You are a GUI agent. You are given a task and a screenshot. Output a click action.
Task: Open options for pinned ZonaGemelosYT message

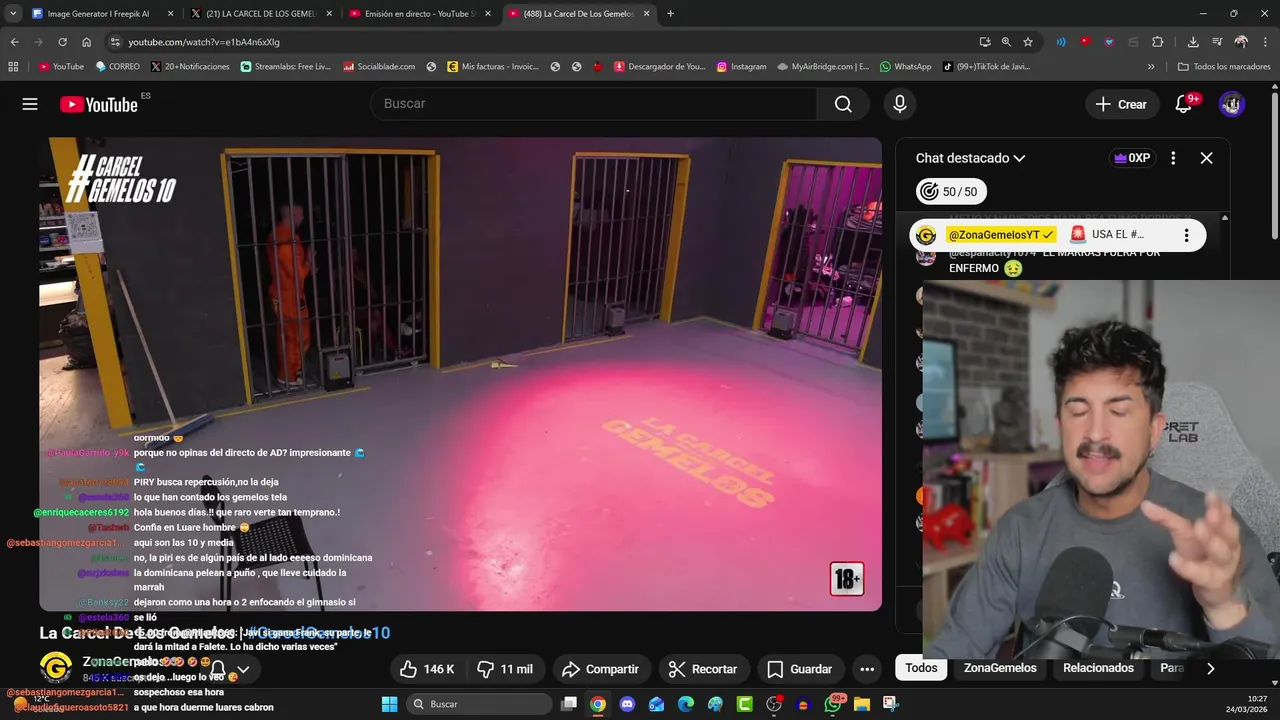(1186, 235)
